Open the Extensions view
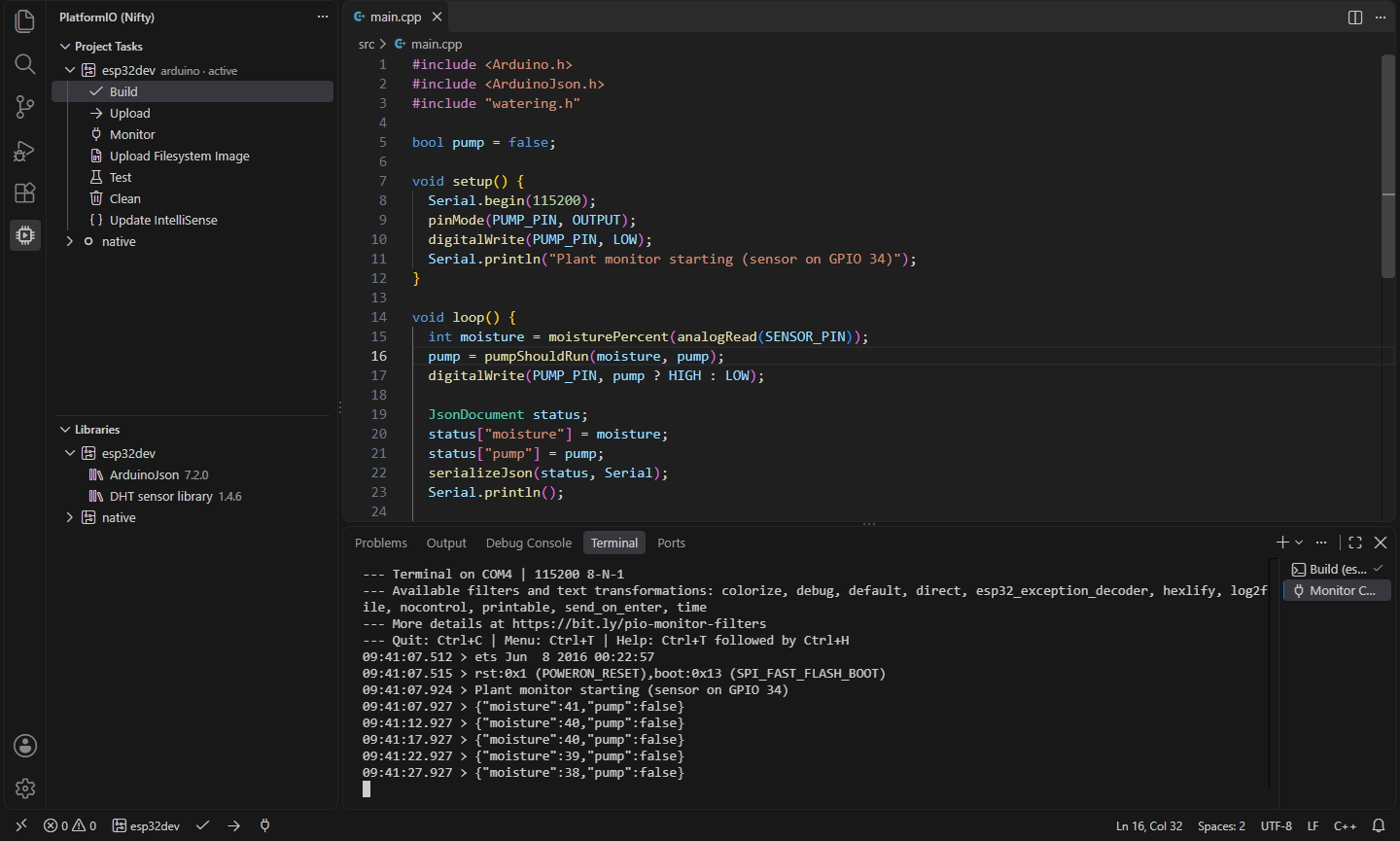Viewport: 1400px width, 841px height. click(25, 193)
